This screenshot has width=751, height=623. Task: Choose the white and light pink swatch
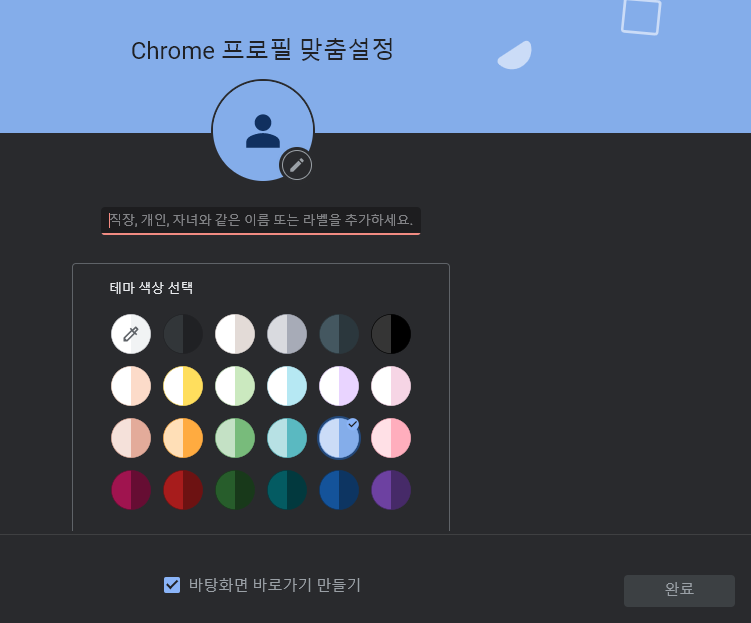pos(391,386)
